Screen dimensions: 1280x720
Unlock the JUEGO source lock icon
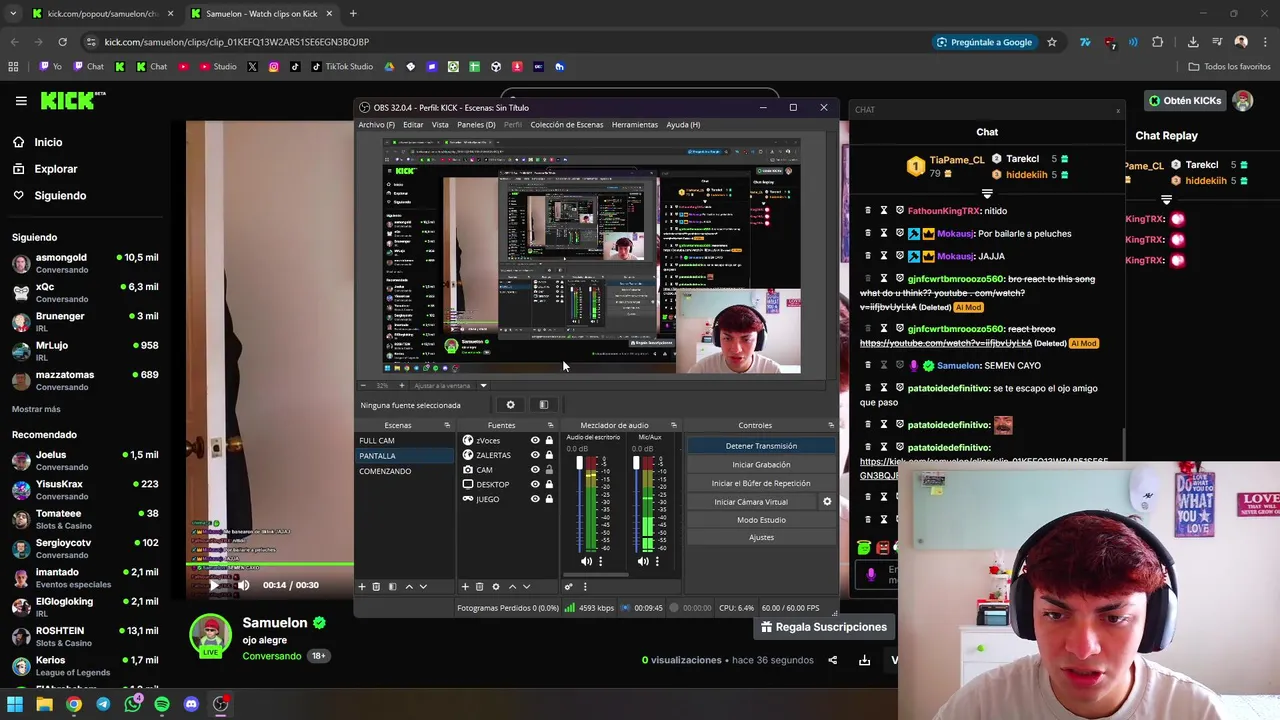[549, 499]
